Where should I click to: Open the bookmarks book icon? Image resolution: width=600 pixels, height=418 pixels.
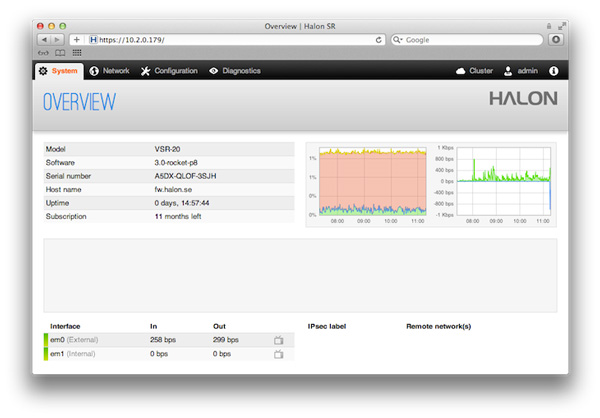pyautogui.click(x=60, y=53)
